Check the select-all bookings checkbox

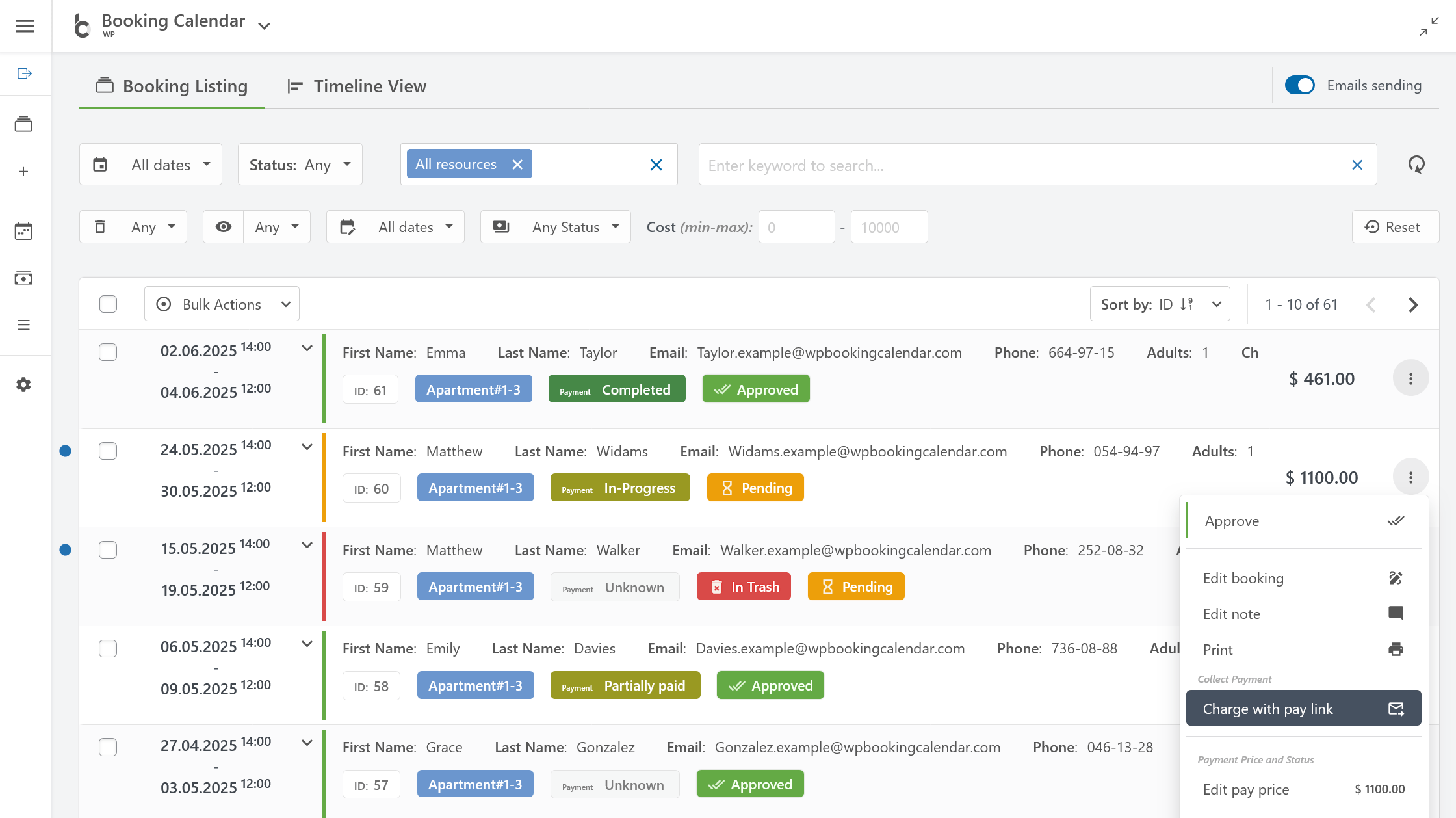click(x=108, y=304)
